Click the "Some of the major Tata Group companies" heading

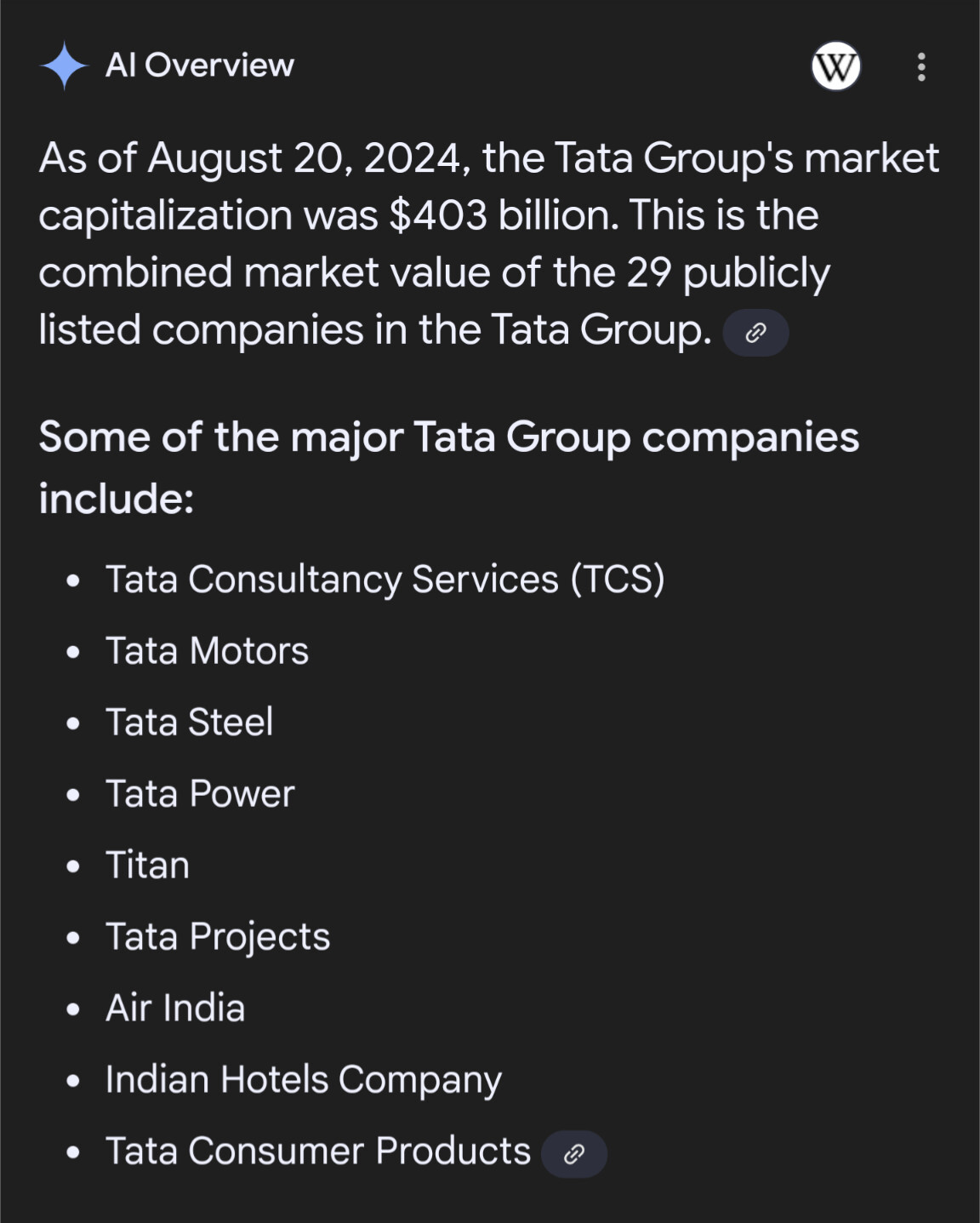pyautogui.click(x=449, y=437)
